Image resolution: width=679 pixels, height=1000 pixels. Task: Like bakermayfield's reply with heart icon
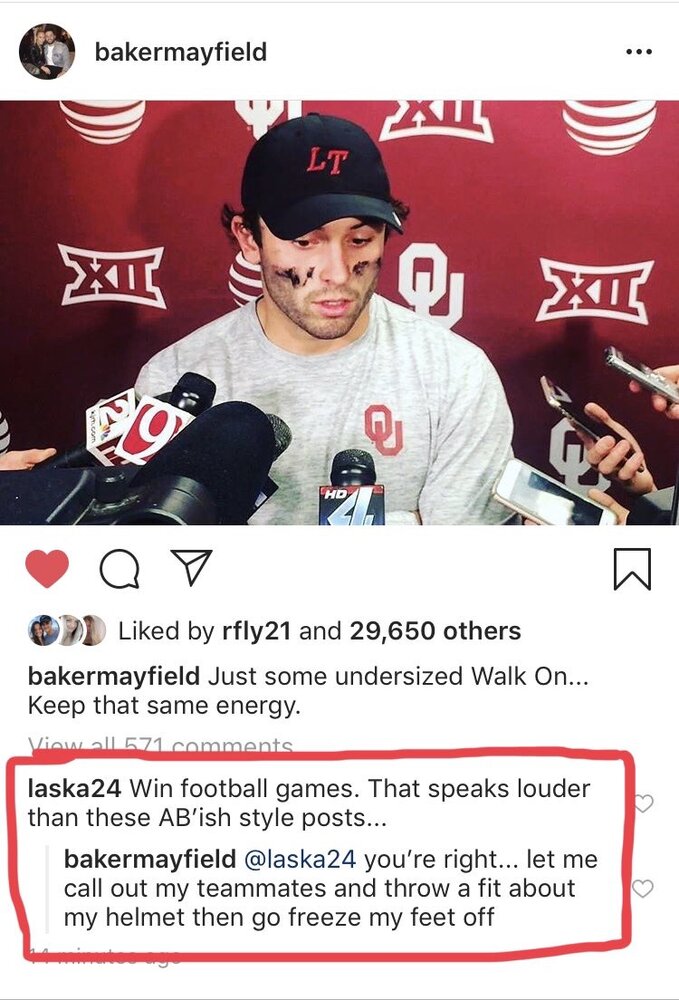point(643,888)
